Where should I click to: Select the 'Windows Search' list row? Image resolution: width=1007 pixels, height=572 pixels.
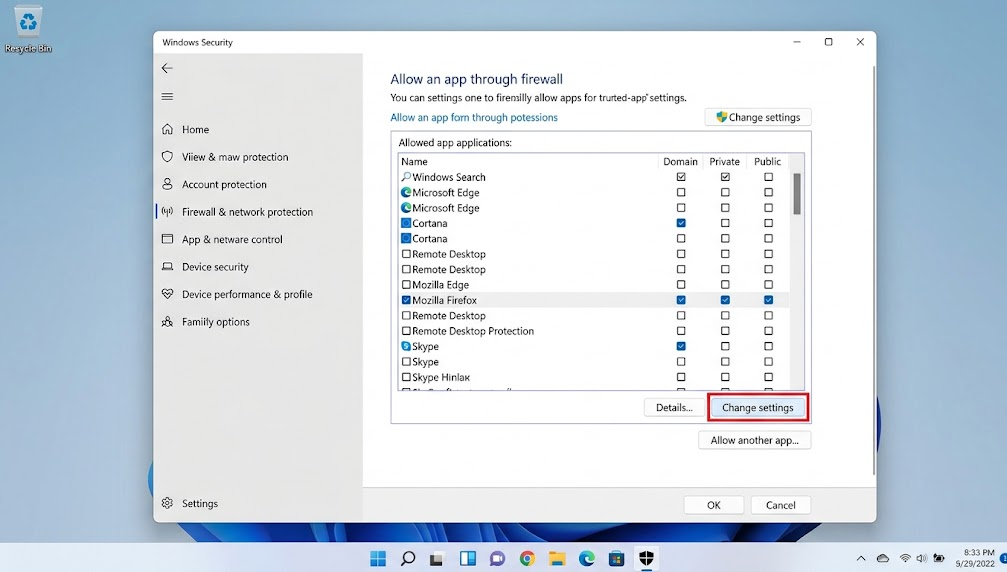pos(594,177)
